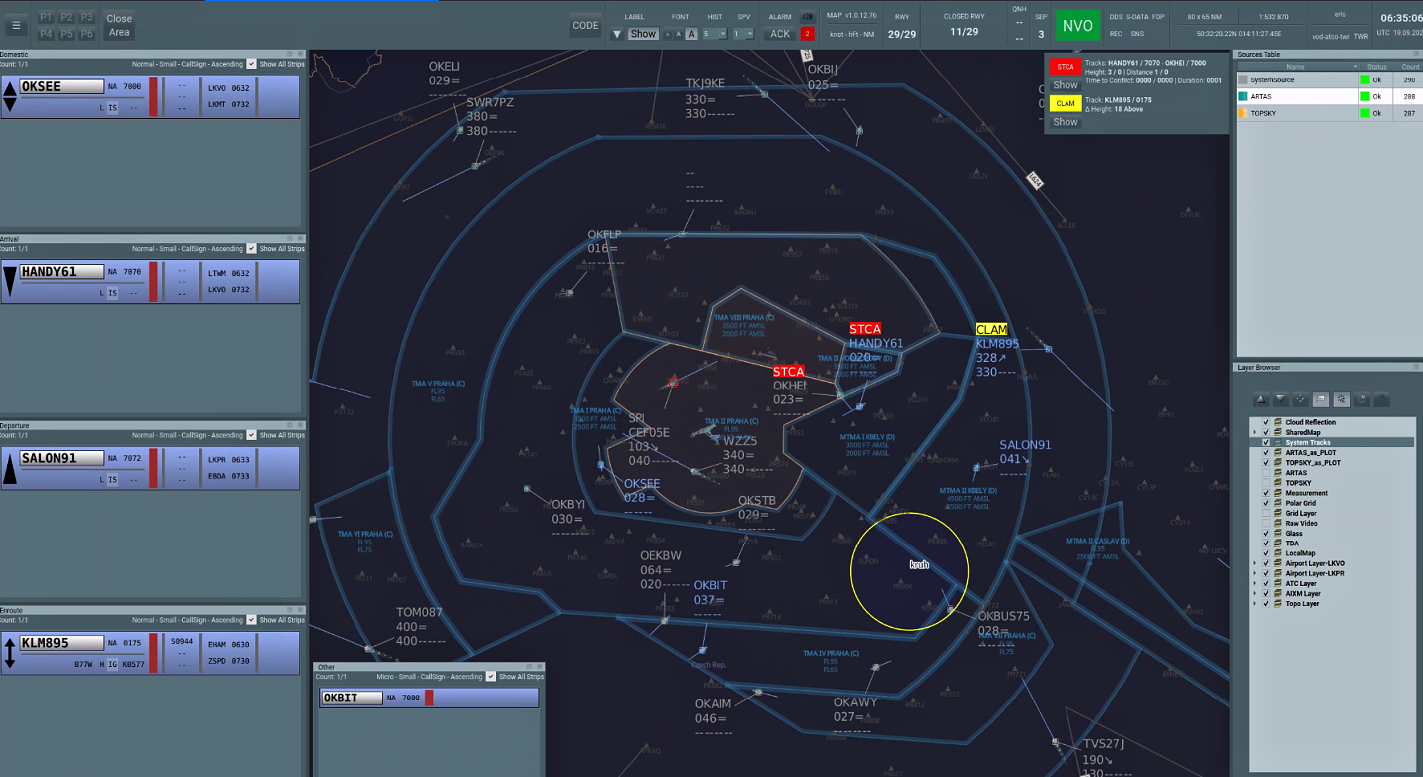This screenshot has height=777, width=1423.
Task: Click the yellow CLAM alert swatch
Action: 1065,103
